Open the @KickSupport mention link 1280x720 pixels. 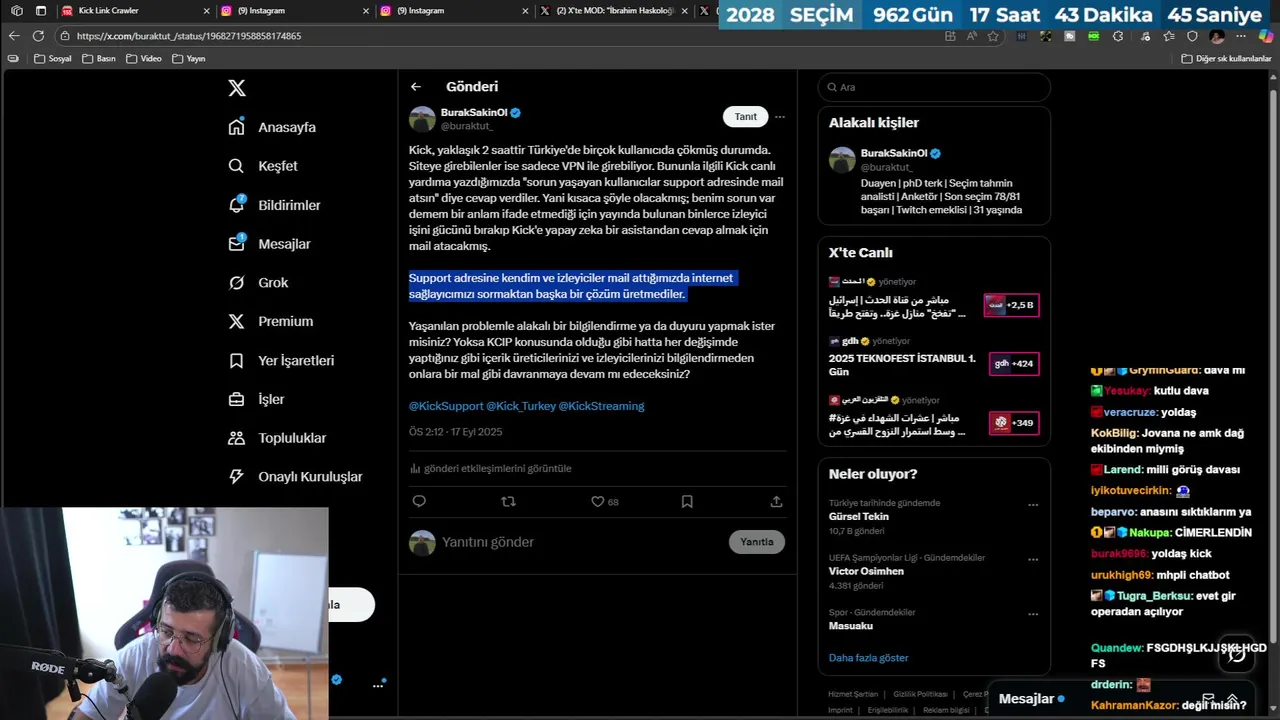[x=446, y=406]
